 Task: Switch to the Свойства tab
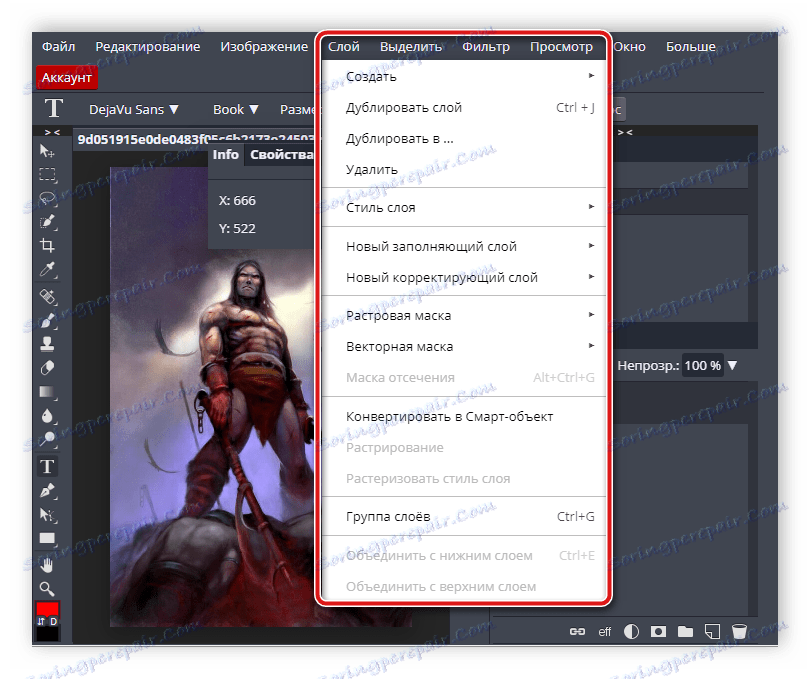pyautogui.click(x=281, y=155)
